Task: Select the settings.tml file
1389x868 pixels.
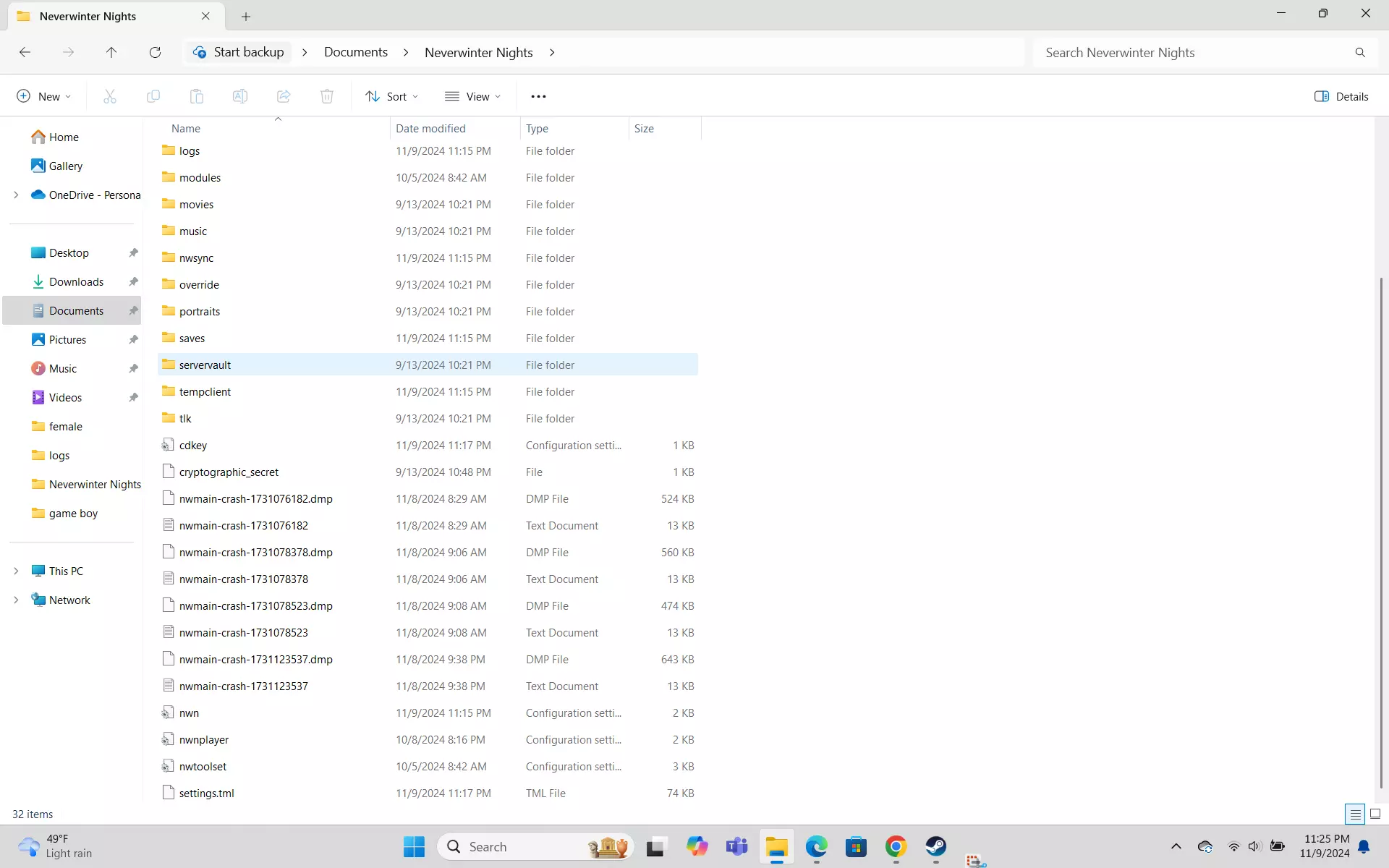Action: click(x=207, y=793)
